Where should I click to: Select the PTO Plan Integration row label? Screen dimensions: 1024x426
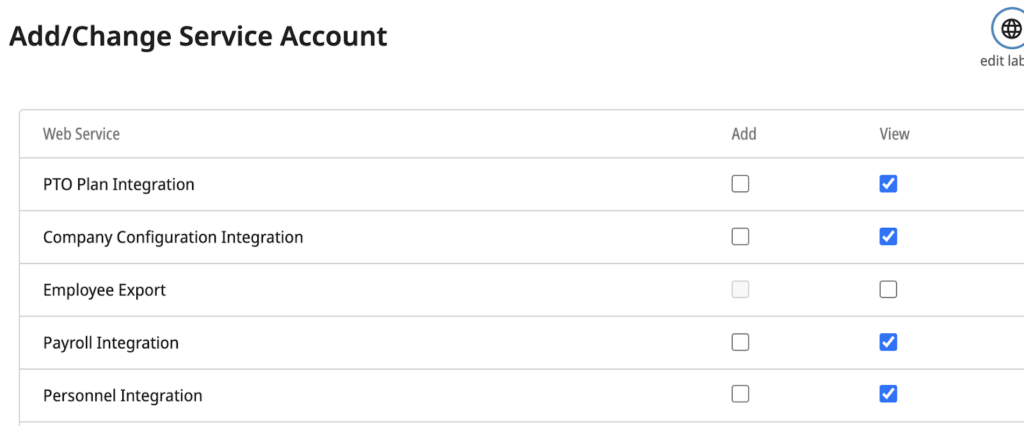pyautogui.click(x=118, y=184)
